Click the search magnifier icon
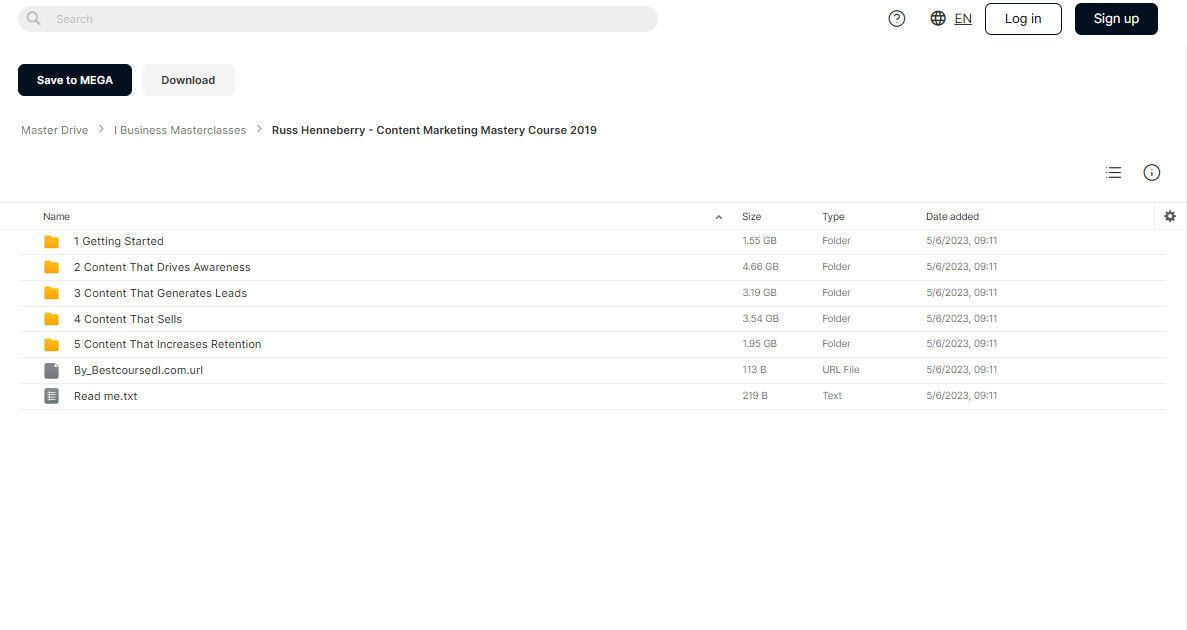The image size is (1187, 630). pos(34,18)
